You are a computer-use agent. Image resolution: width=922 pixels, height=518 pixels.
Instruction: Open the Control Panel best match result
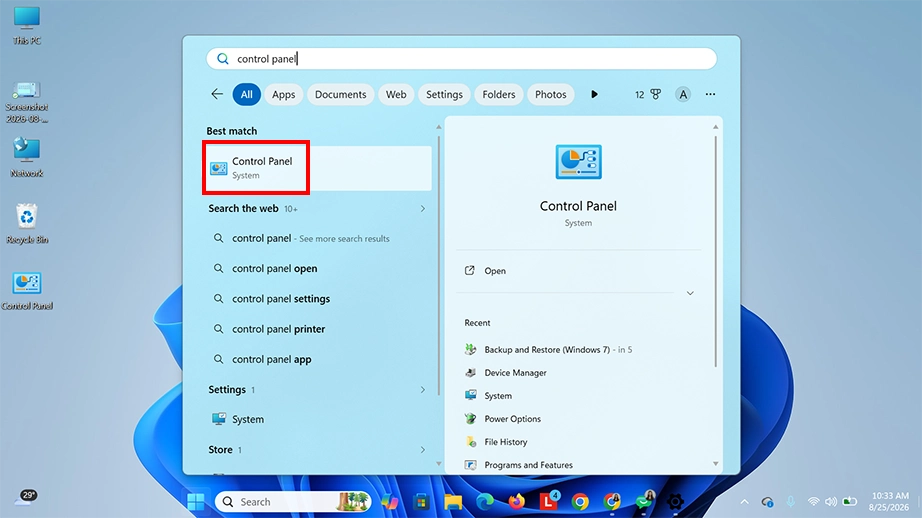318,168
